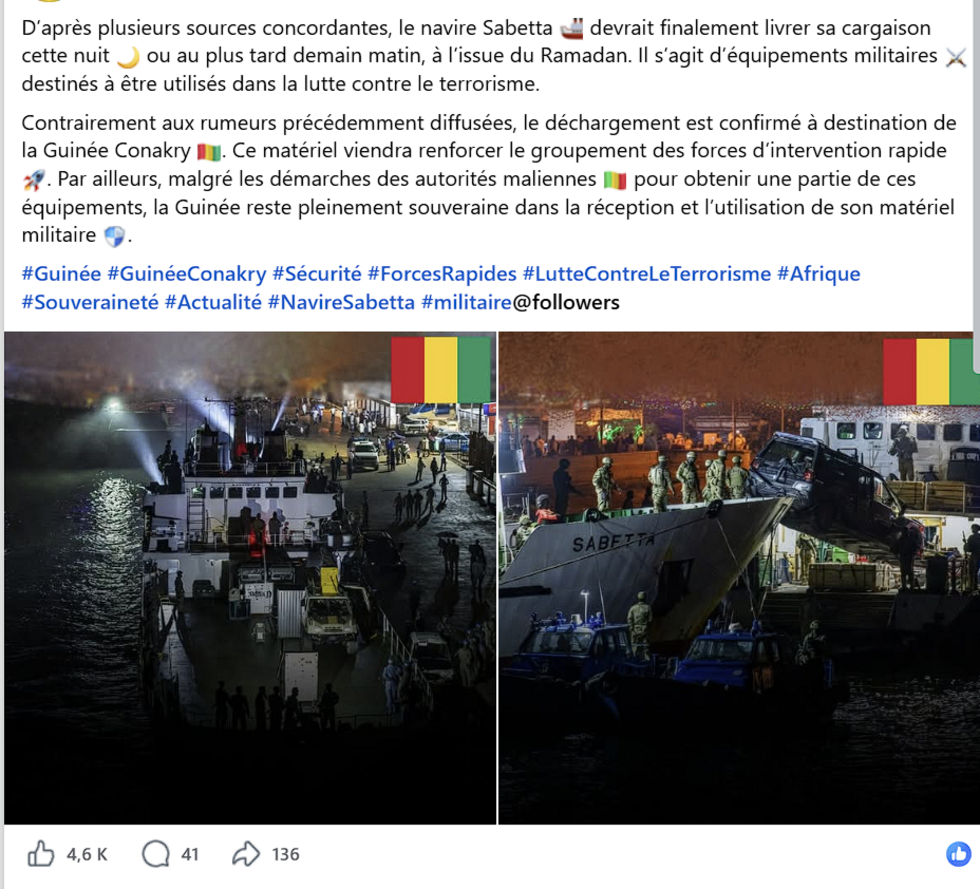This screenshot has width=980, height=889.
Task: Follow the #Sécurité hashtag link
Action: (x=317, y=274)
